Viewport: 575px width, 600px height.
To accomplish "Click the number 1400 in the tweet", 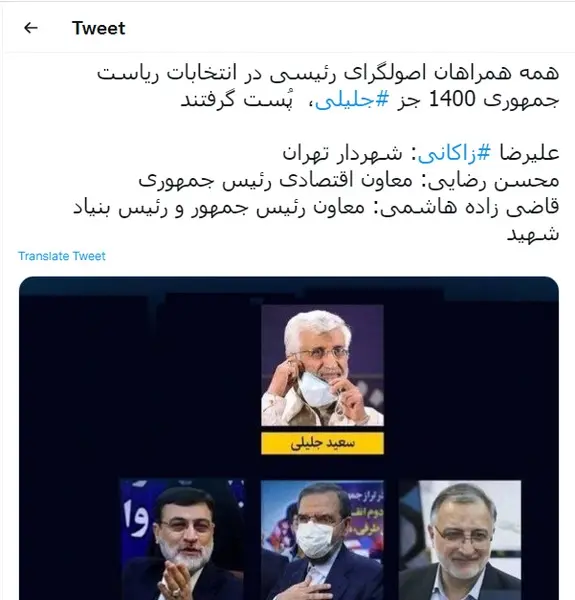I will pyautogui.click(x=452, y=99).
